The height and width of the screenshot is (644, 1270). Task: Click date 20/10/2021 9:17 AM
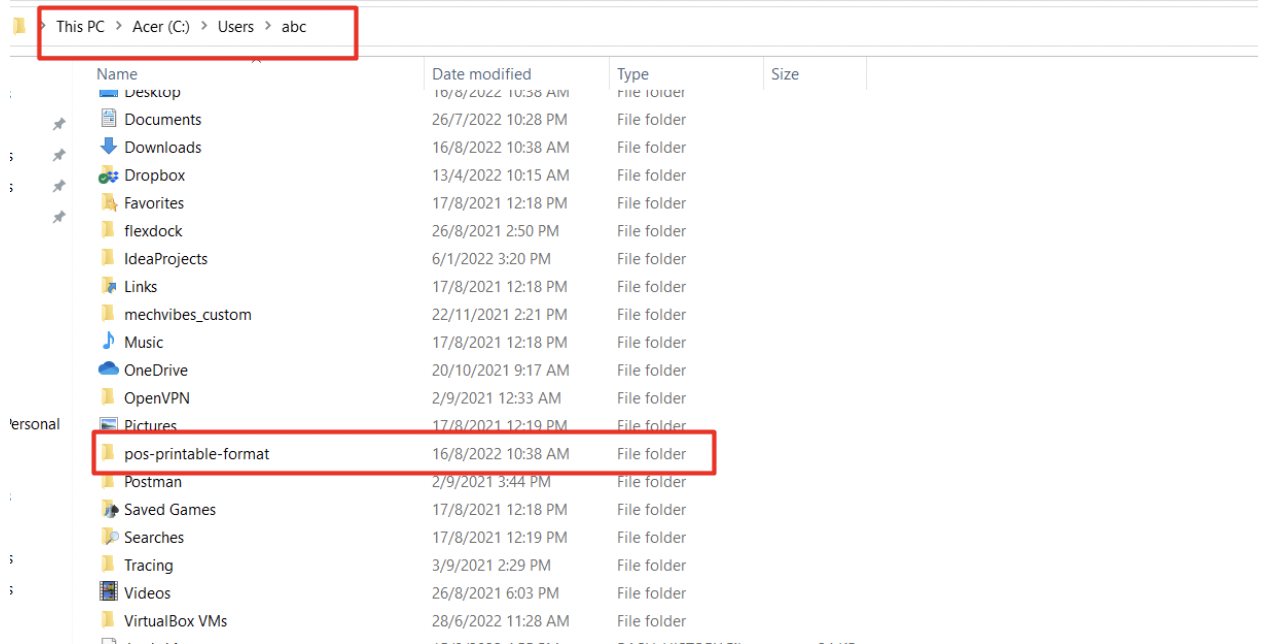tap(500, 370)
